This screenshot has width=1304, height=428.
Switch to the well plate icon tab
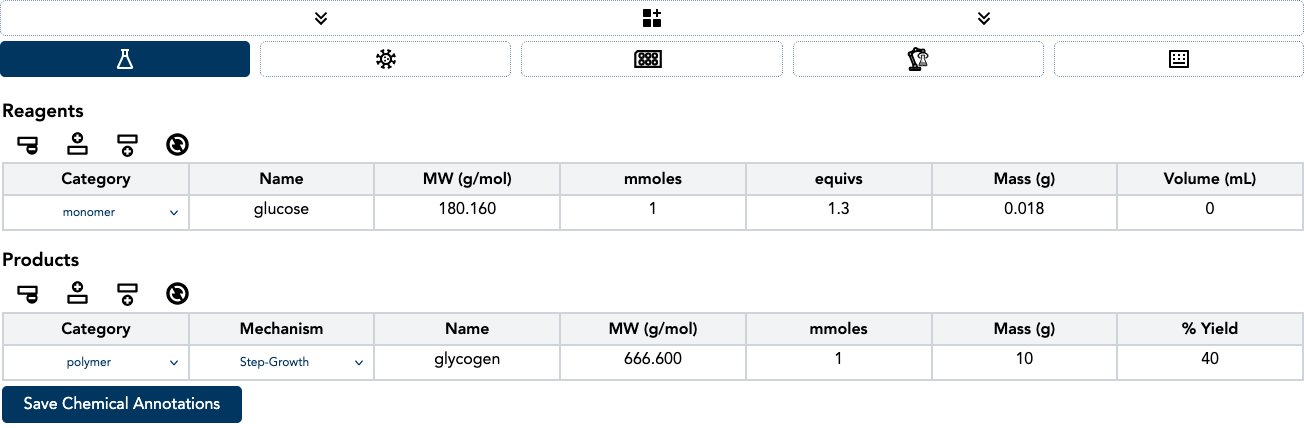[651, 59]
